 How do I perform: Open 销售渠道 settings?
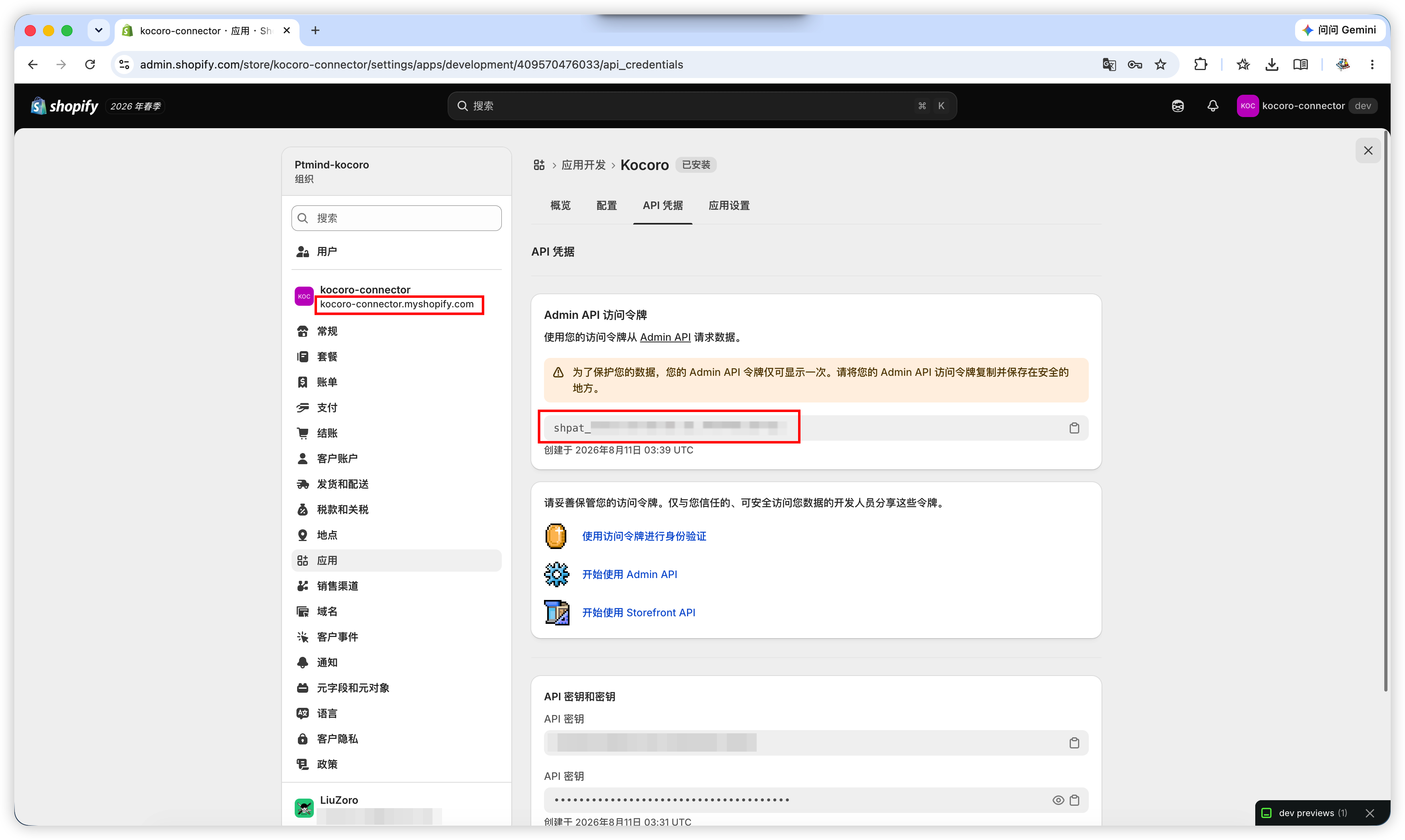pos(396,586)
